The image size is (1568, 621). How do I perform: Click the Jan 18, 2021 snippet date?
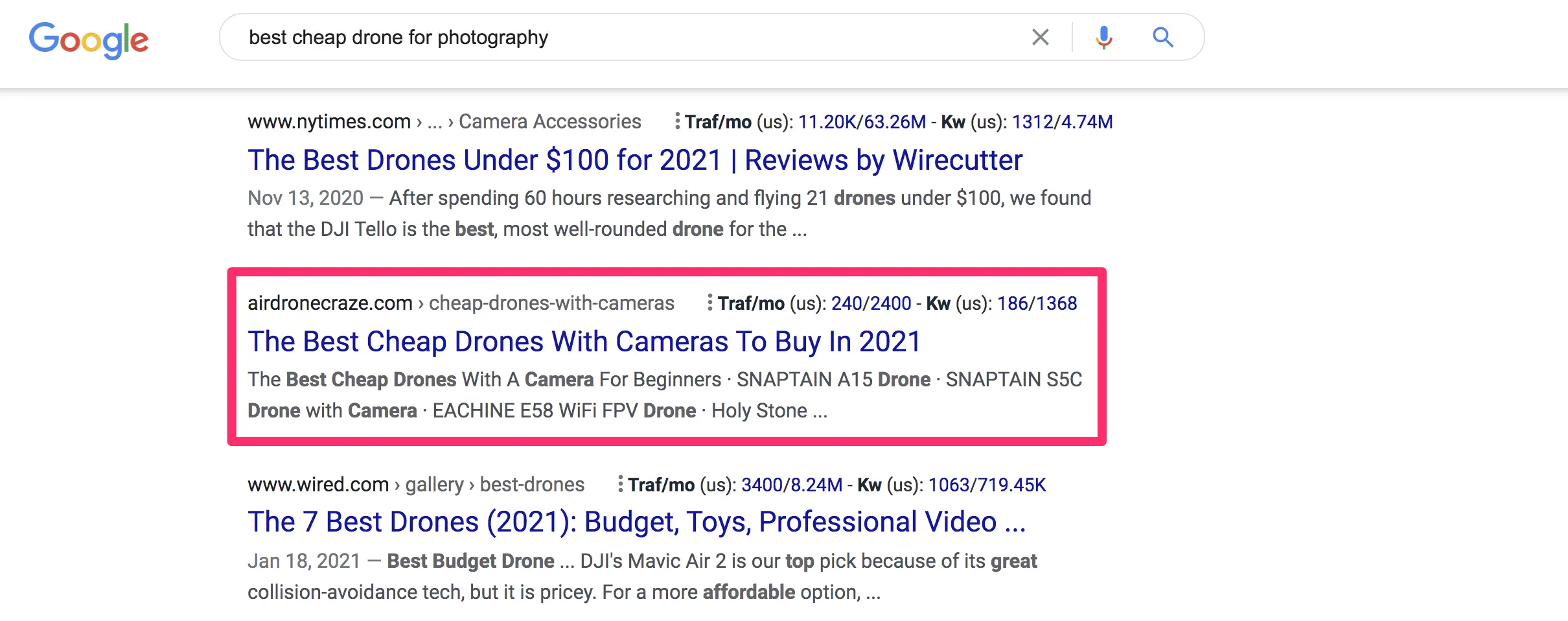point(304,561)
